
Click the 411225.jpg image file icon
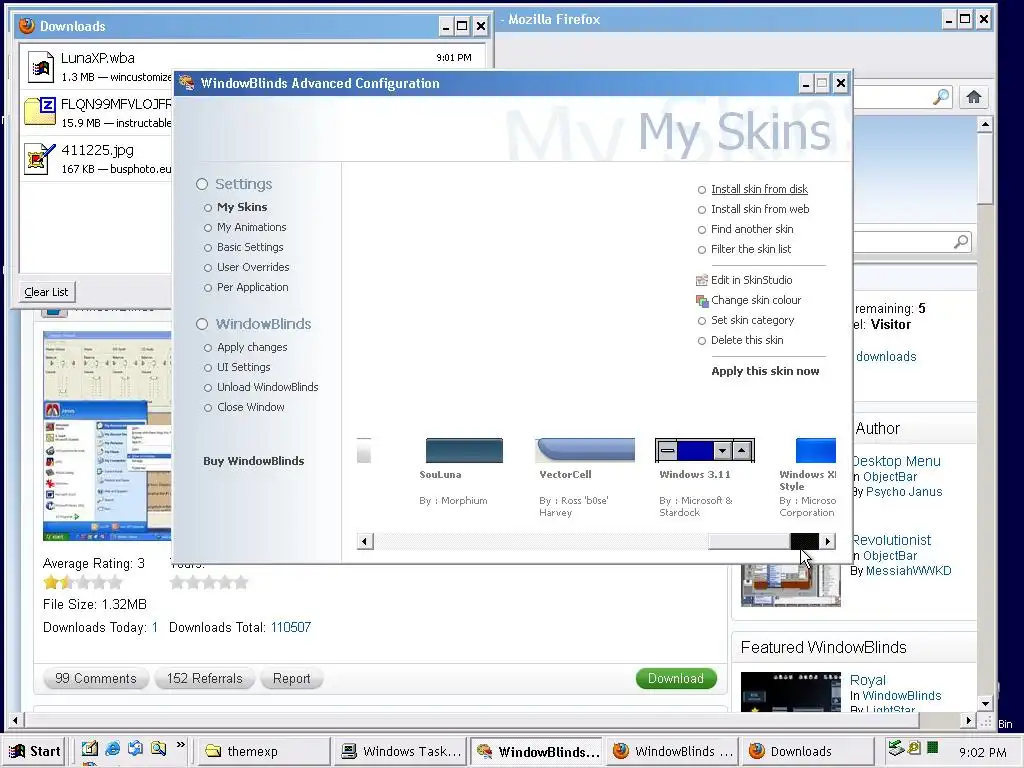coord(40,159)
